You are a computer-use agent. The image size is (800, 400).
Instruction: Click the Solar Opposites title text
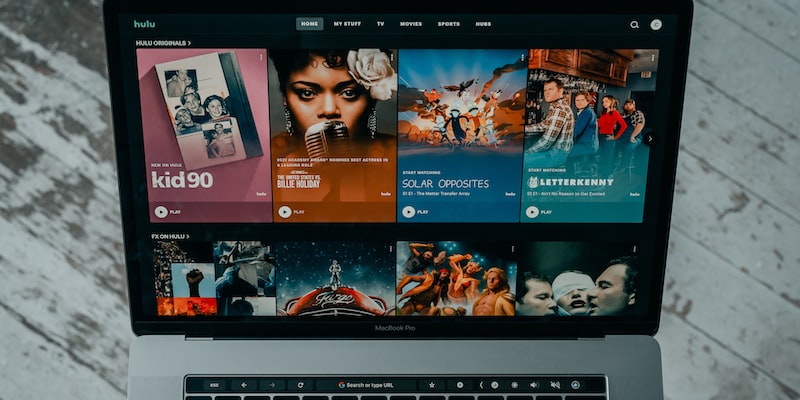pos(445,184)
